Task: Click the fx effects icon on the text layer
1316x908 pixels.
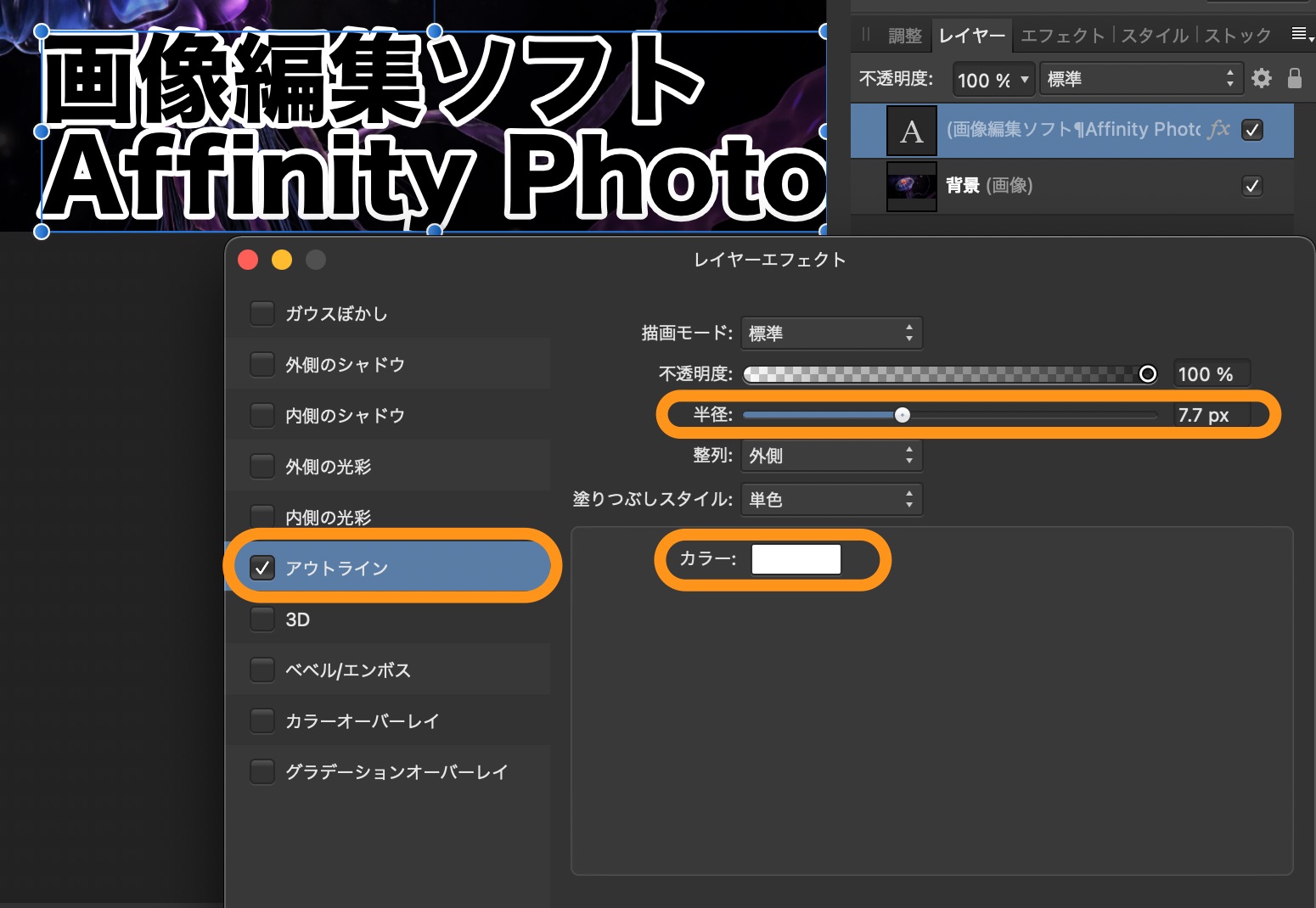Action: pyautogui.click(x=1219, y=130)
